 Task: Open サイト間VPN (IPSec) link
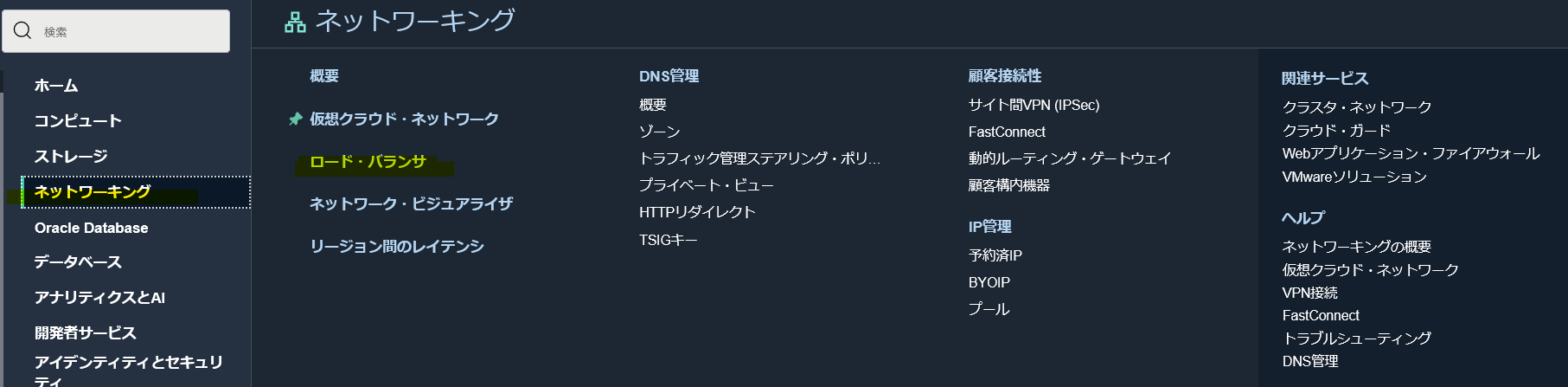[1034, 105]
